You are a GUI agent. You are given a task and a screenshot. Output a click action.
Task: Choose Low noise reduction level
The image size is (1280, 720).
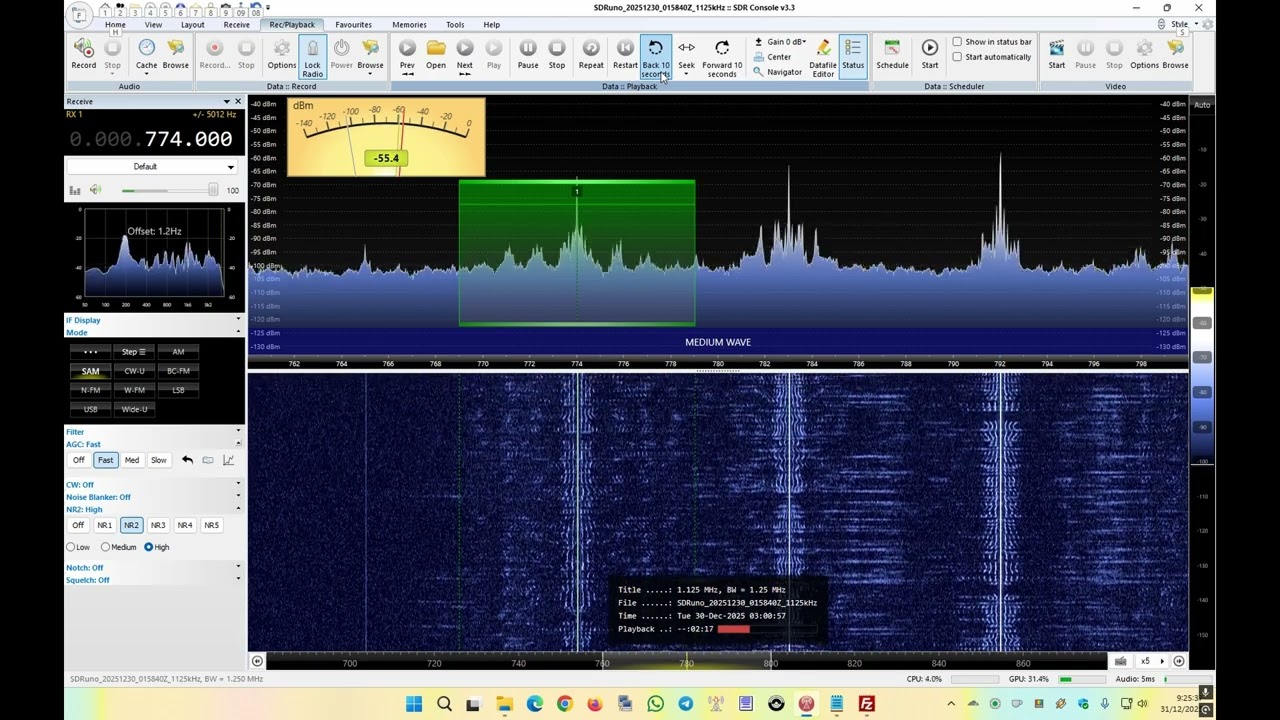[78, 547]
